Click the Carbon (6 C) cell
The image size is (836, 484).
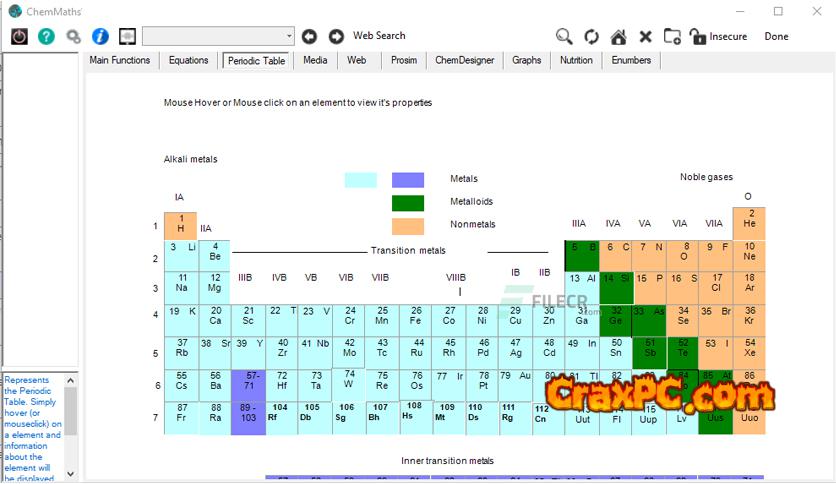click(x=616, y=256)
